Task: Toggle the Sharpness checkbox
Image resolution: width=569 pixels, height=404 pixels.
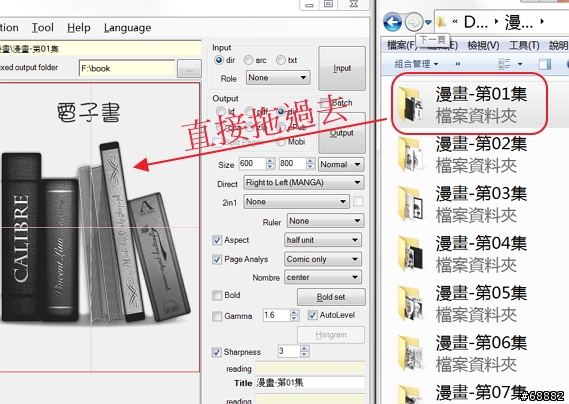Action: pos(217,352)
